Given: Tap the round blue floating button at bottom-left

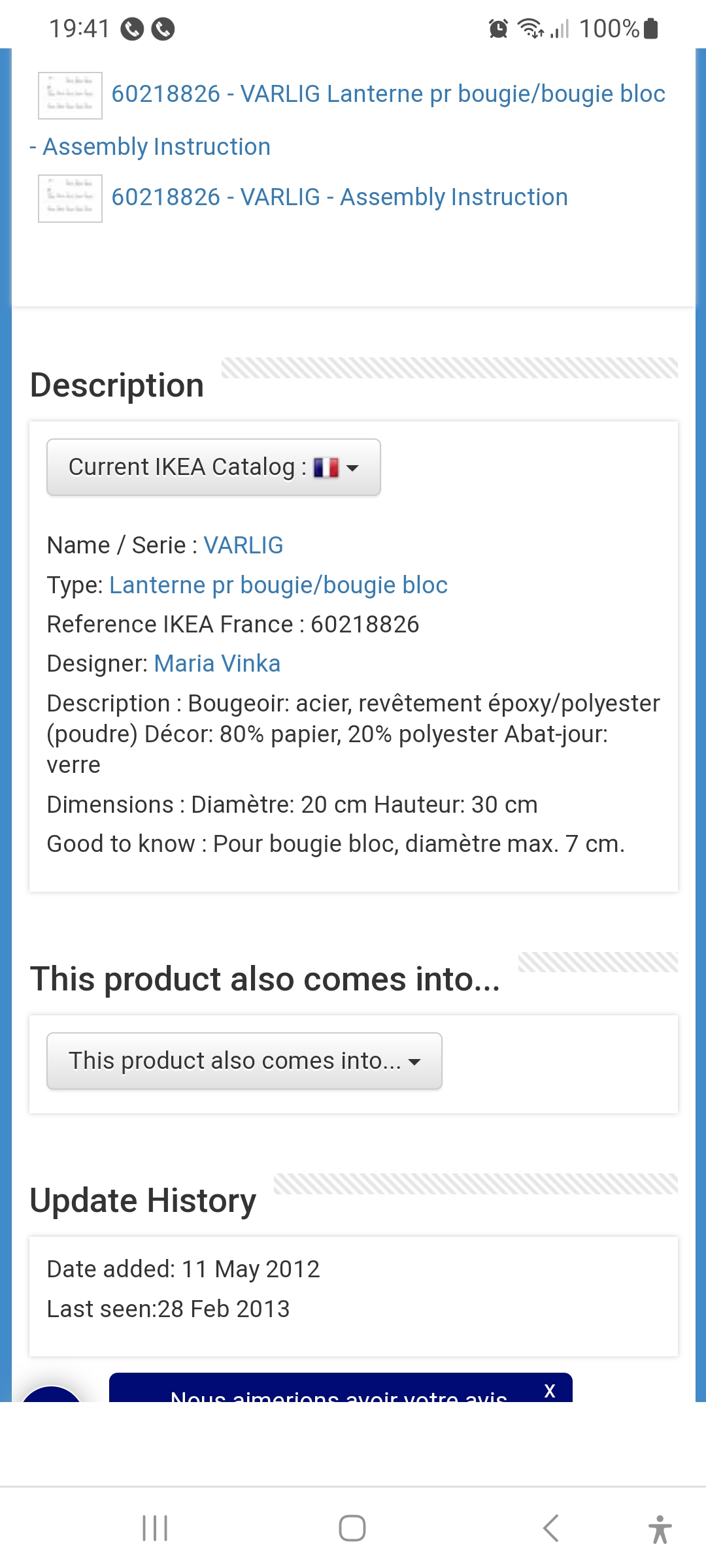Looking at the screenshot, I should click(51, 1395).
